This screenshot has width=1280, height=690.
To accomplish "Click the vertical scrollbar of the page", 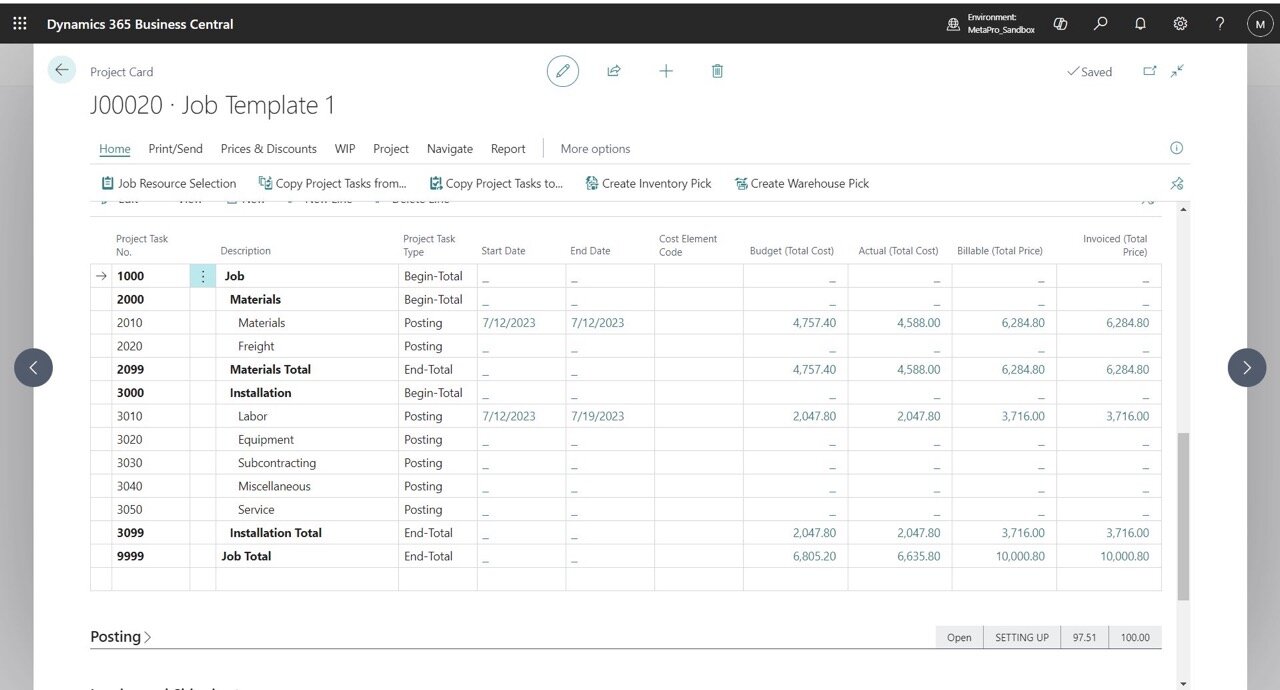I will 1184,515.
